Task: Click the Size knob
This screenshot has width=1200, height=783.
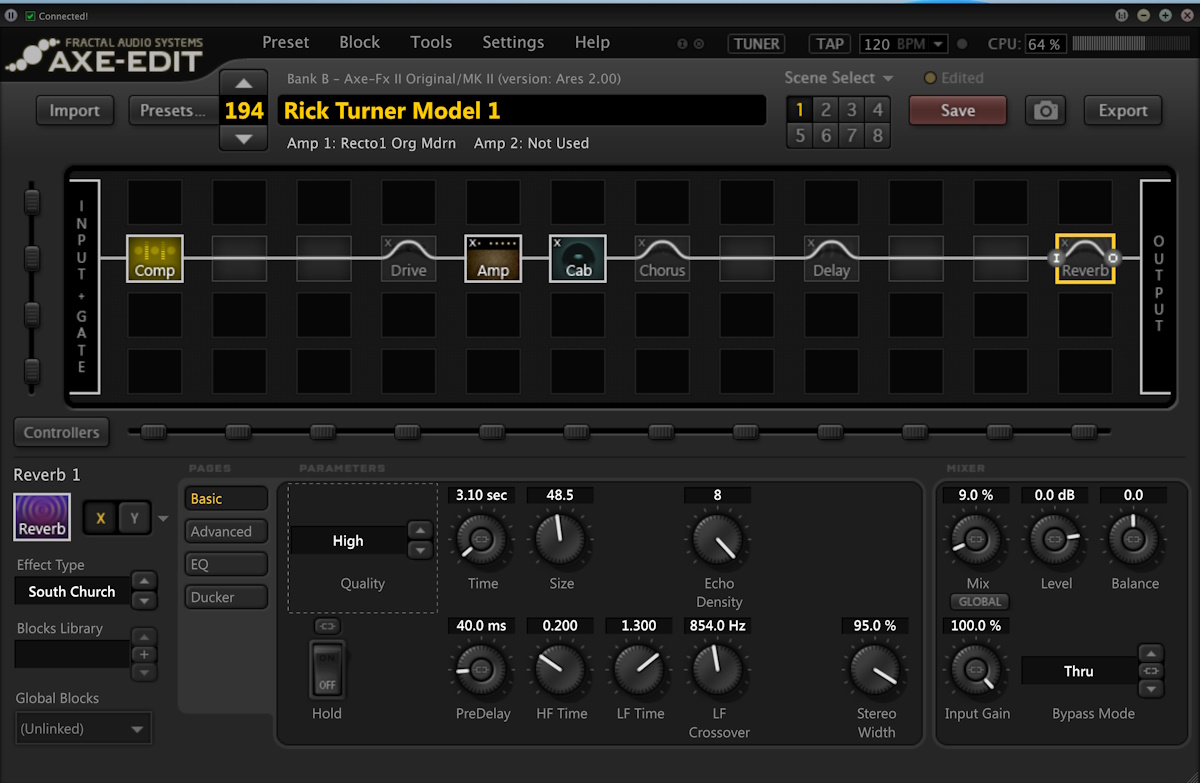Action: [560, 538]
